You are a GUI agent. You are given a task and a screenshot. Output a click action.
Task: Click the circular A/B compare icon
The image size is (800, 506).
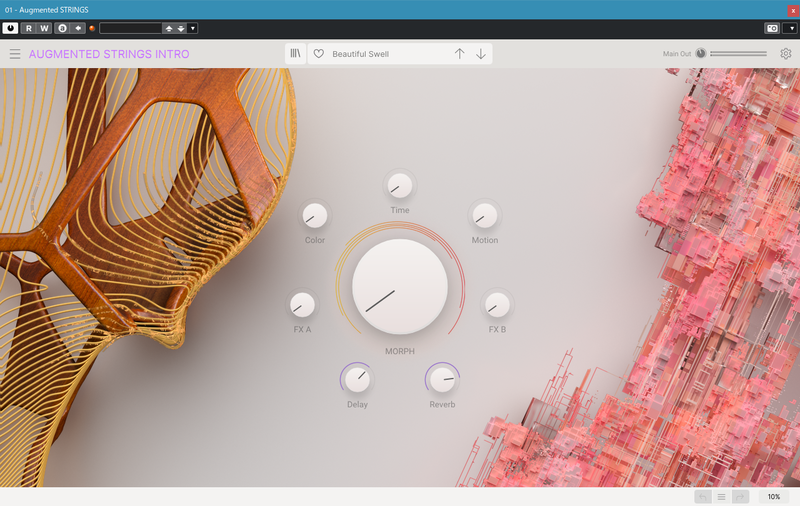coord(62,28)
